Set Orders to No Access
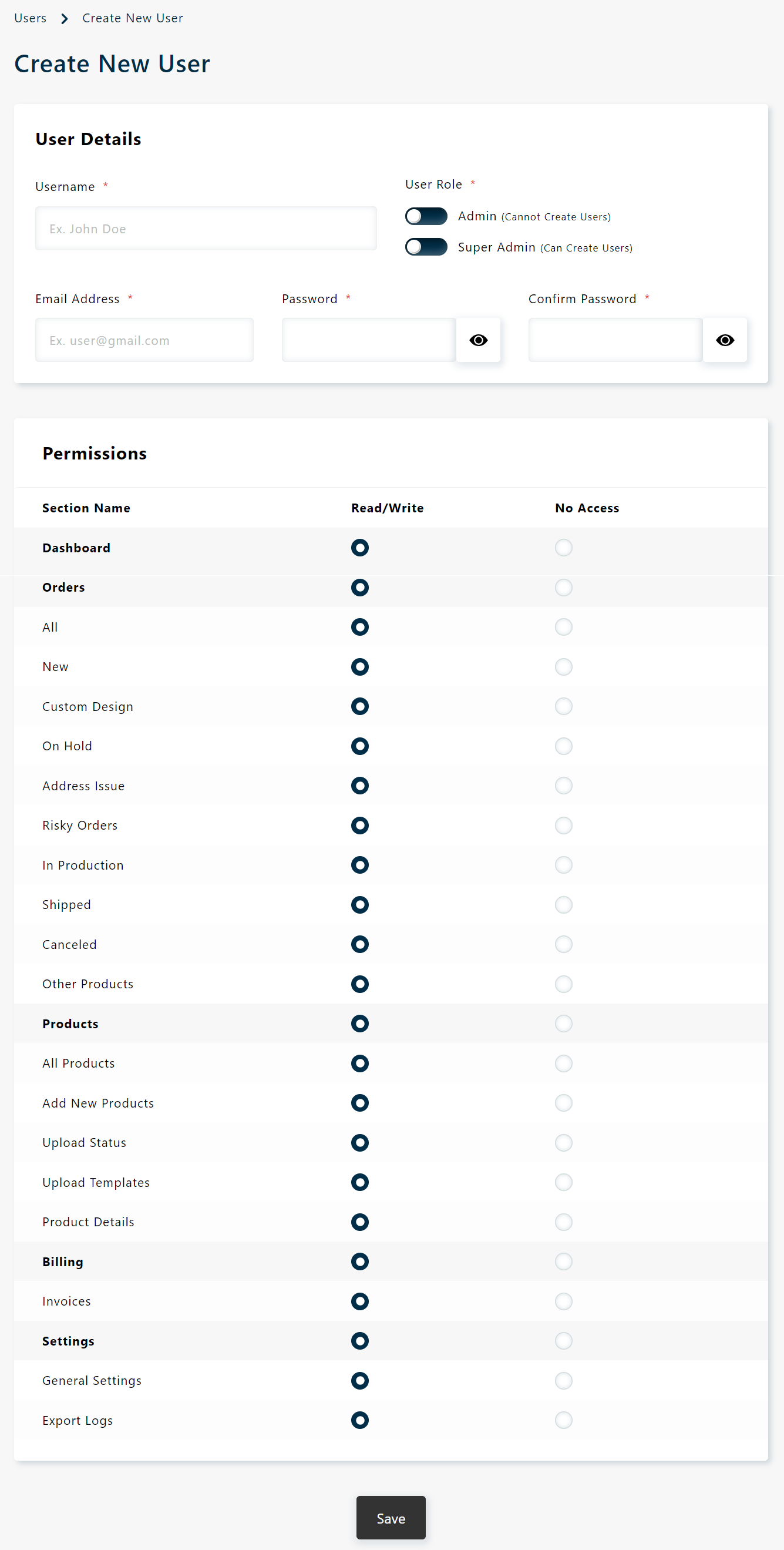The image size is (784, 1550). click(563, 587)
